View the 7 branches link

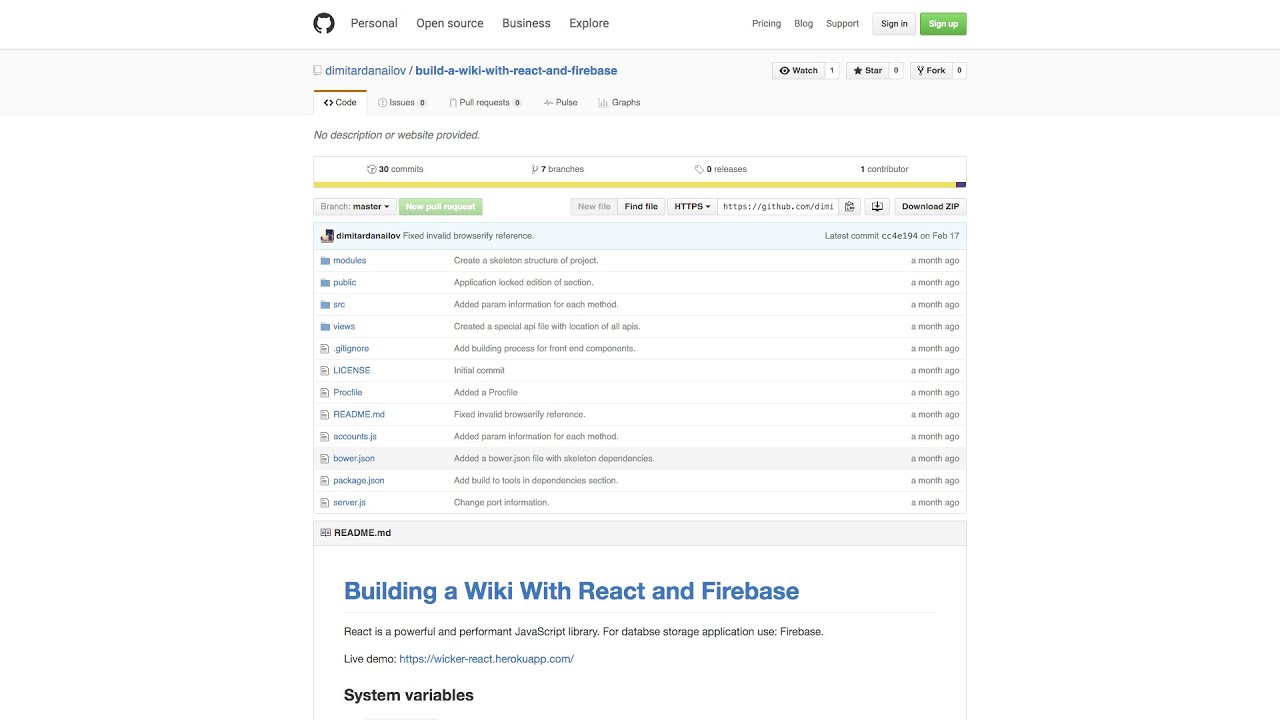(x=558, y=170)
